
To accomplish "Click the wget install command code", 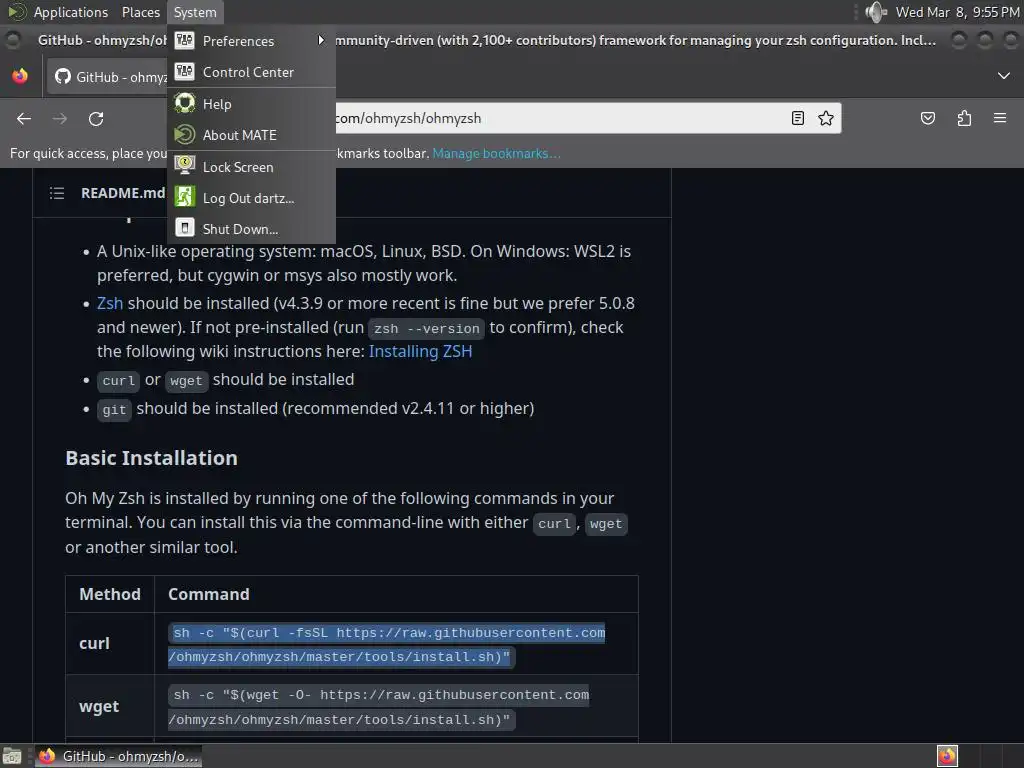I will (x=379, y=707).
